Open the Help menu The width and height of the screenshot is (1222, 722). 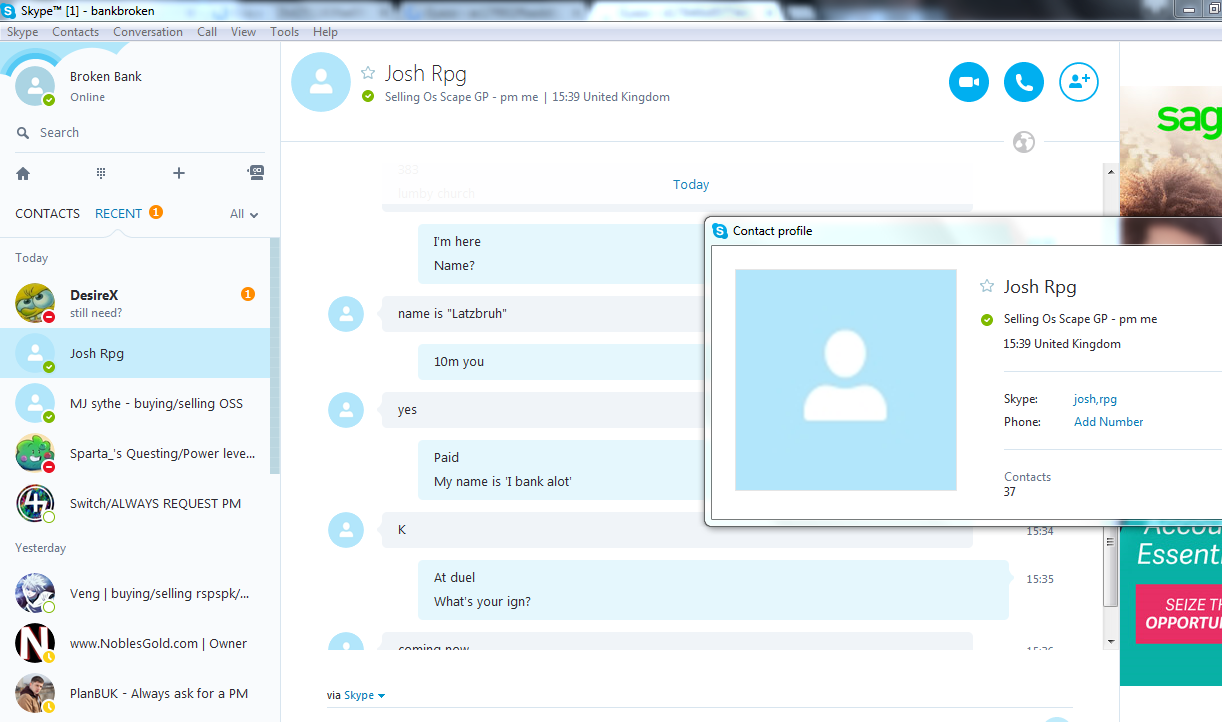(x=325, y=32)
